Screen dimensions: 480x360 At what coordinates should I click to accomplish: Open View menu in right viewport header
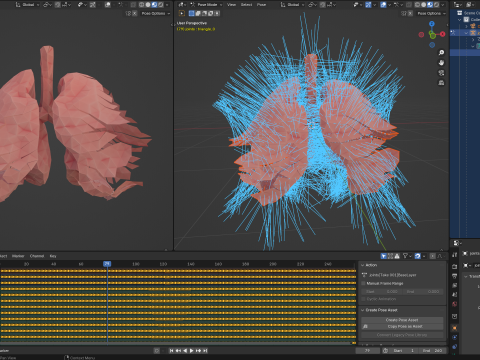231,5
